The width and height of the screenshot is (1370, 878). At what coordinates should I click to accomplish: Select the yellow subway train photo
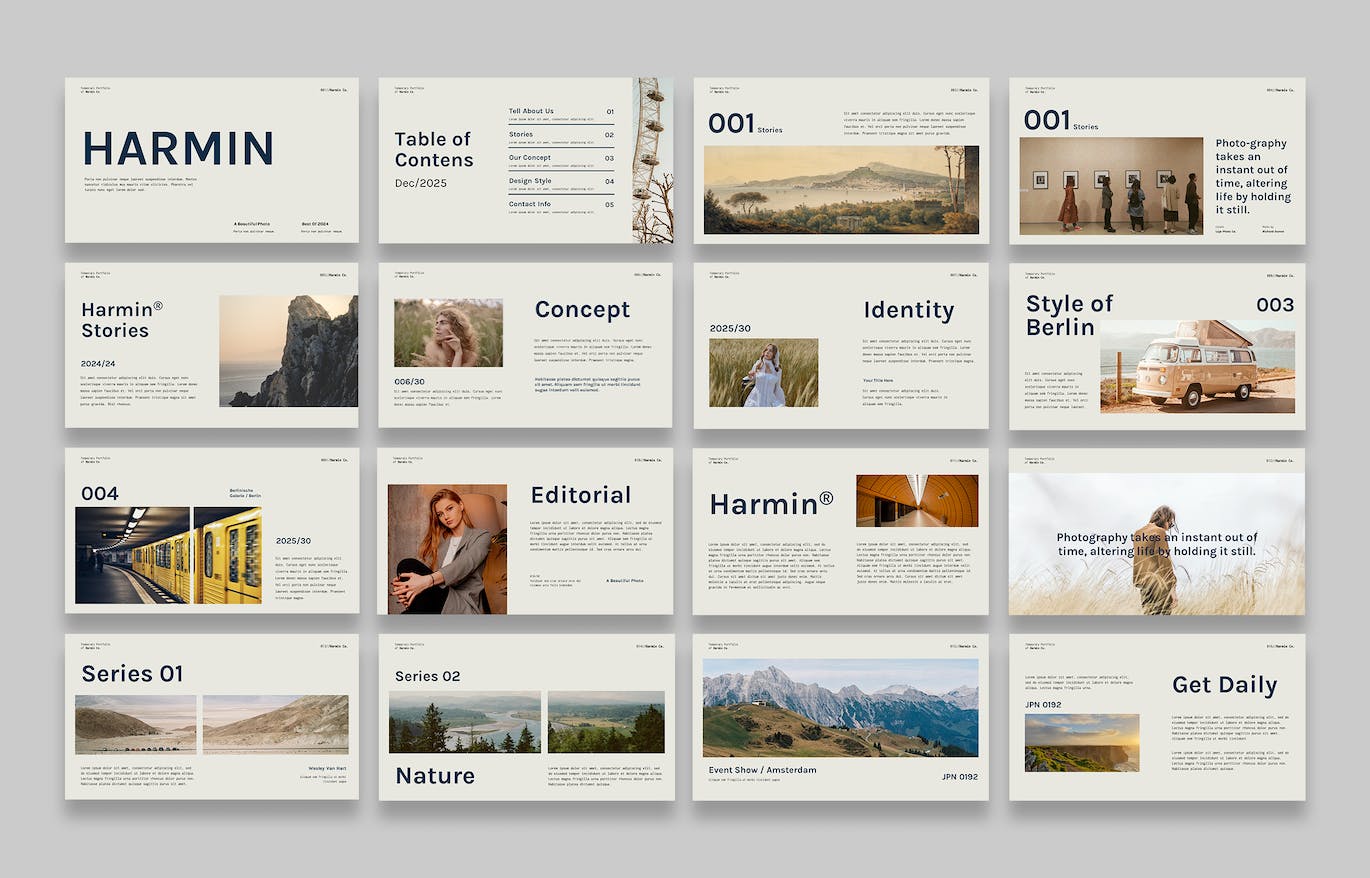coord(168,555)
